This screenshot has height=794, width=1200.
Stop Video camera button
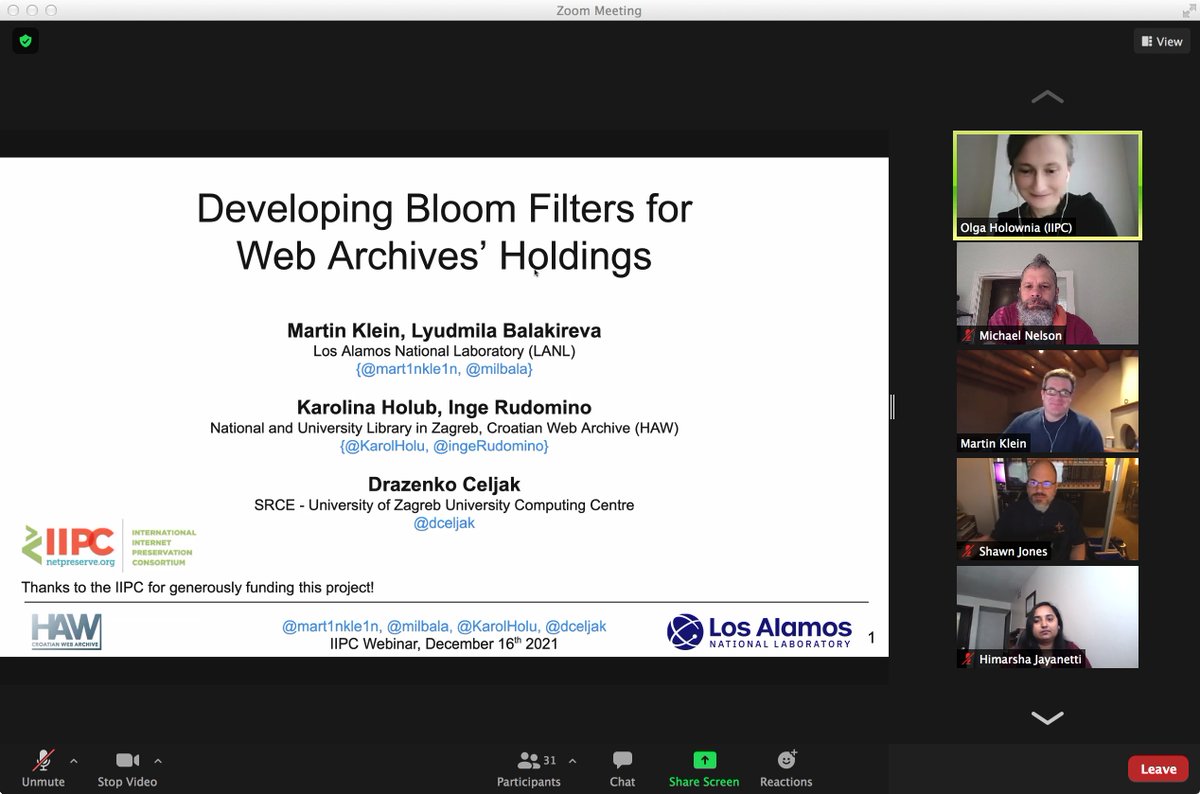click(127, 768)
